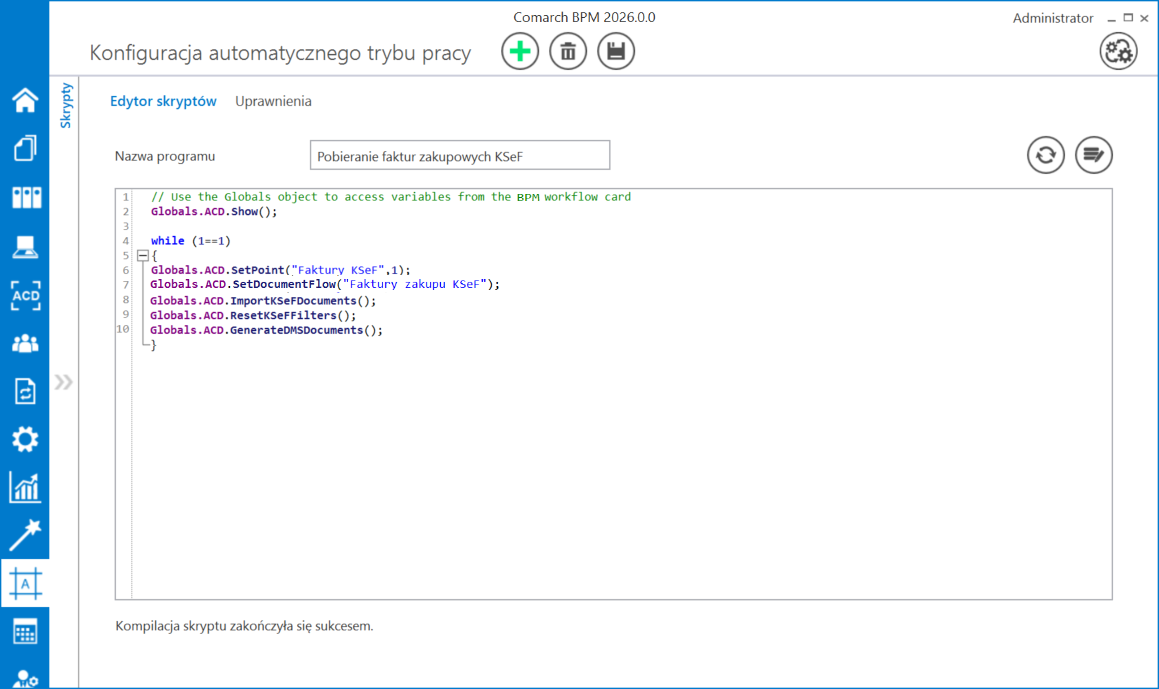Open the gear settings sidebar icon
This screenshot has width=1159, height=689.
[25, 439]
